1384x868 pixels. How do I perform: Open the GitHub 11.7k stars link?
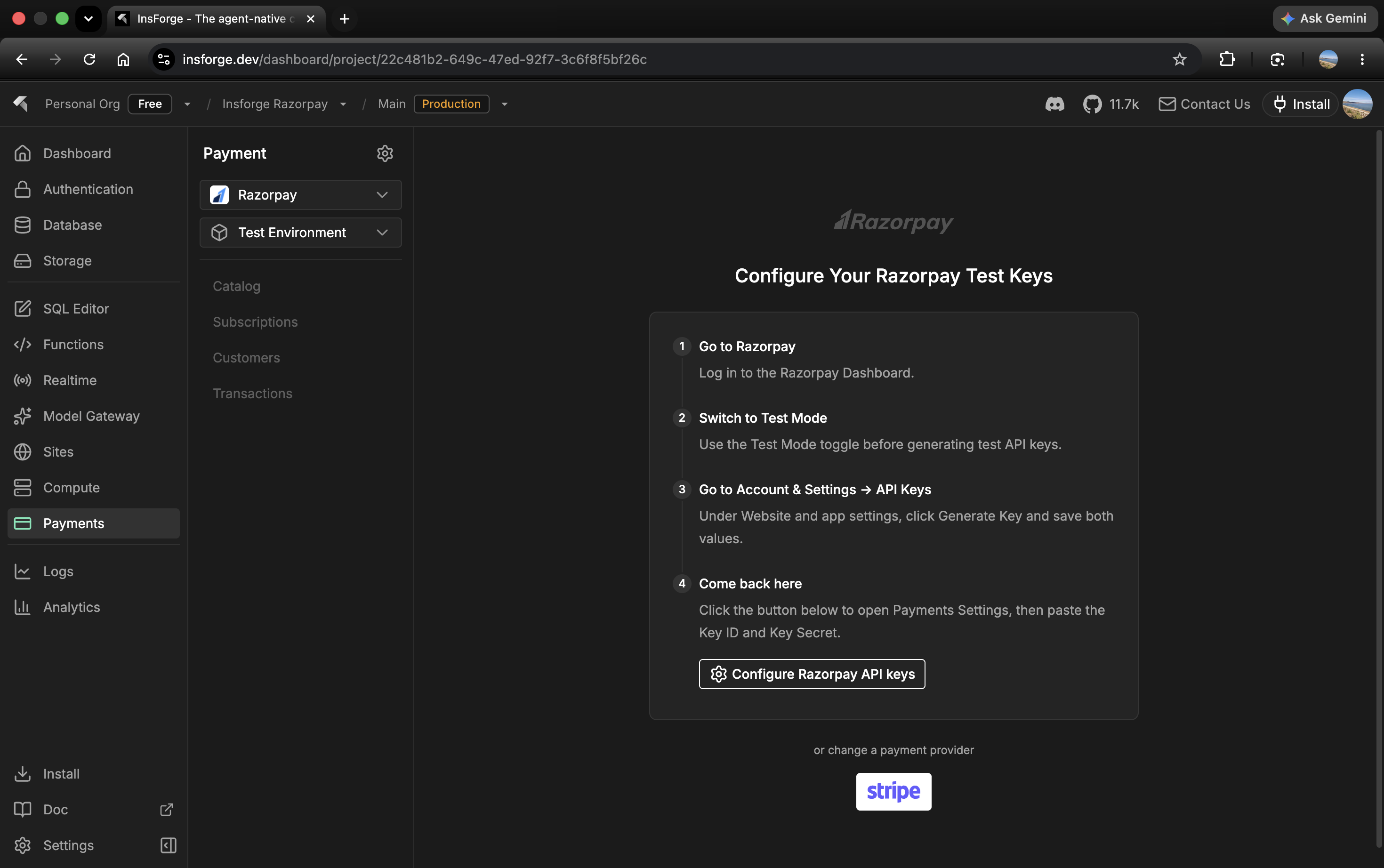(x=1111, y=104)
